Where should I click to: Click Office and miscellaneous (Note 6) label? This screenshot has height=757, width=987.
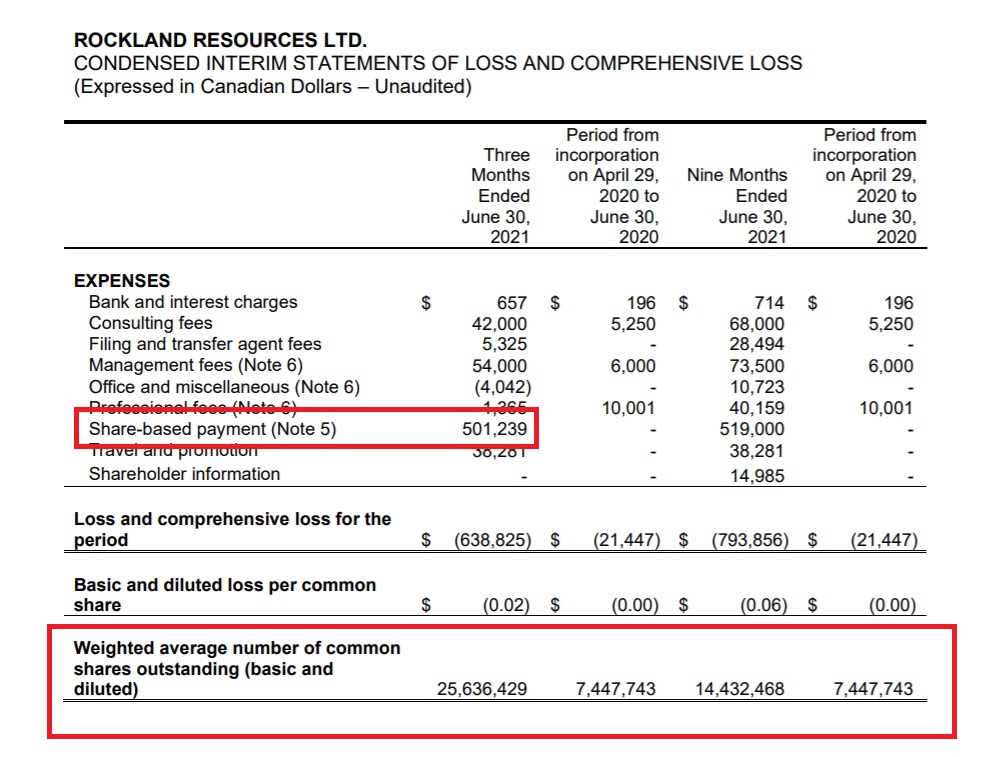224,387
